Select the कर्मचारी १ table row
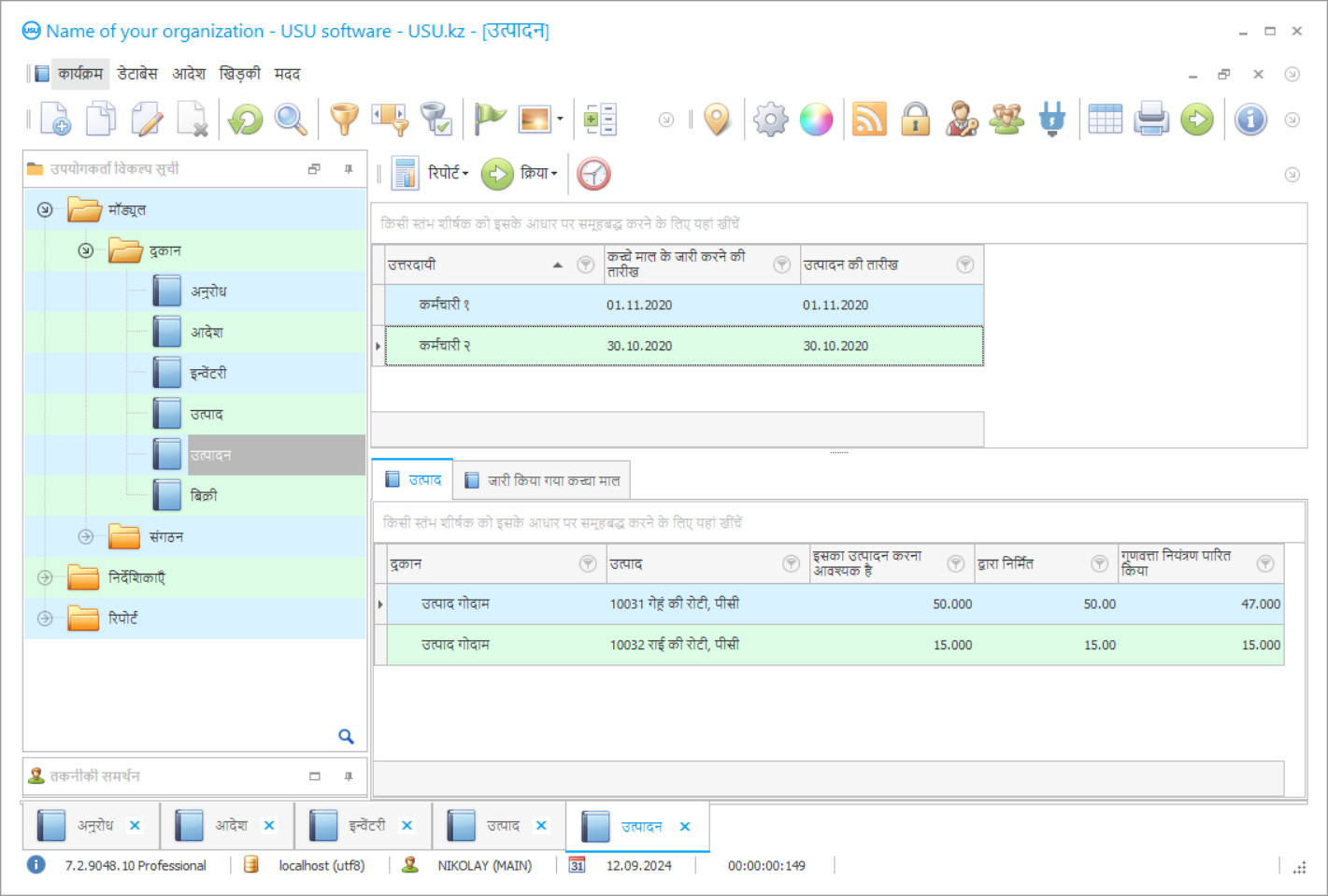Screen dimensions: 1328x896 445,305
